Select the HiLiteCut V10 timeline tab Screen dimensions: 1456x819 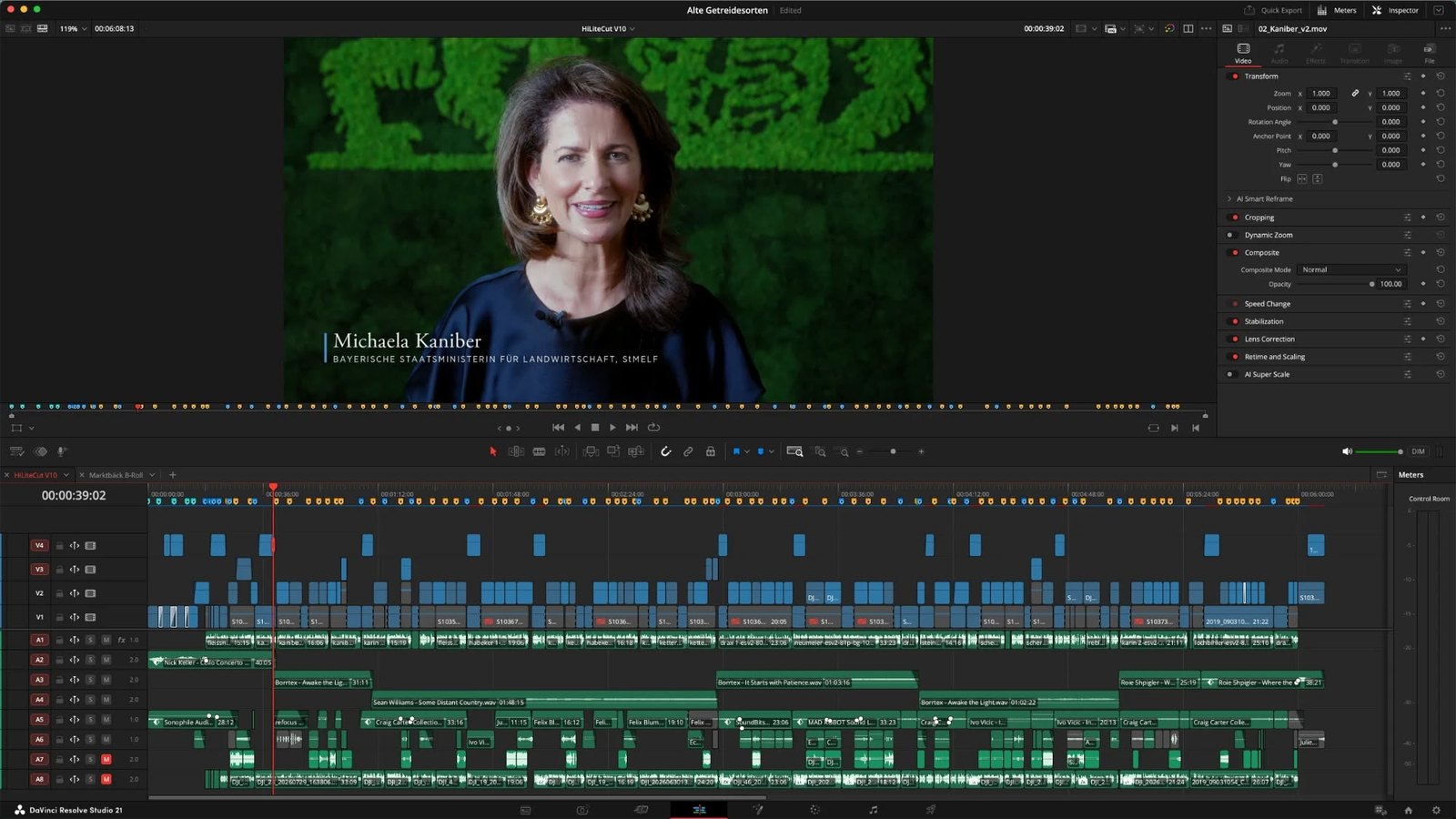pyautogui.click(x=35, y=475)
